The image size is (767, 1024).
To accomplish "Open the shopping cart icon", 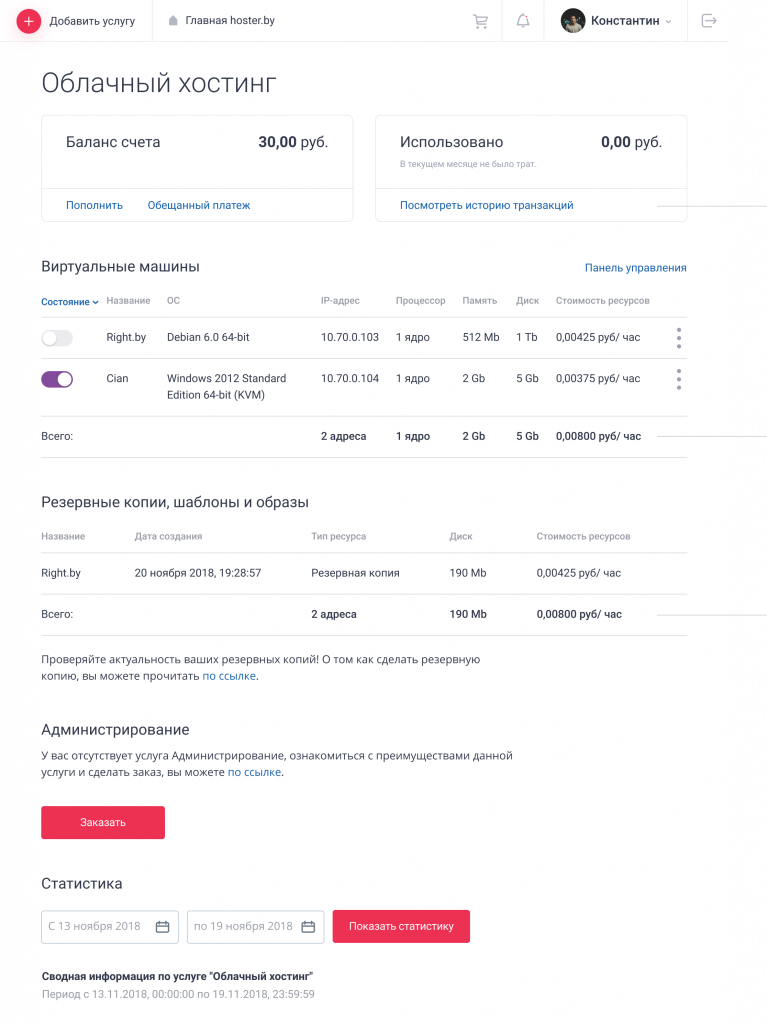I will pyautogui.click(x=480, y=21).
